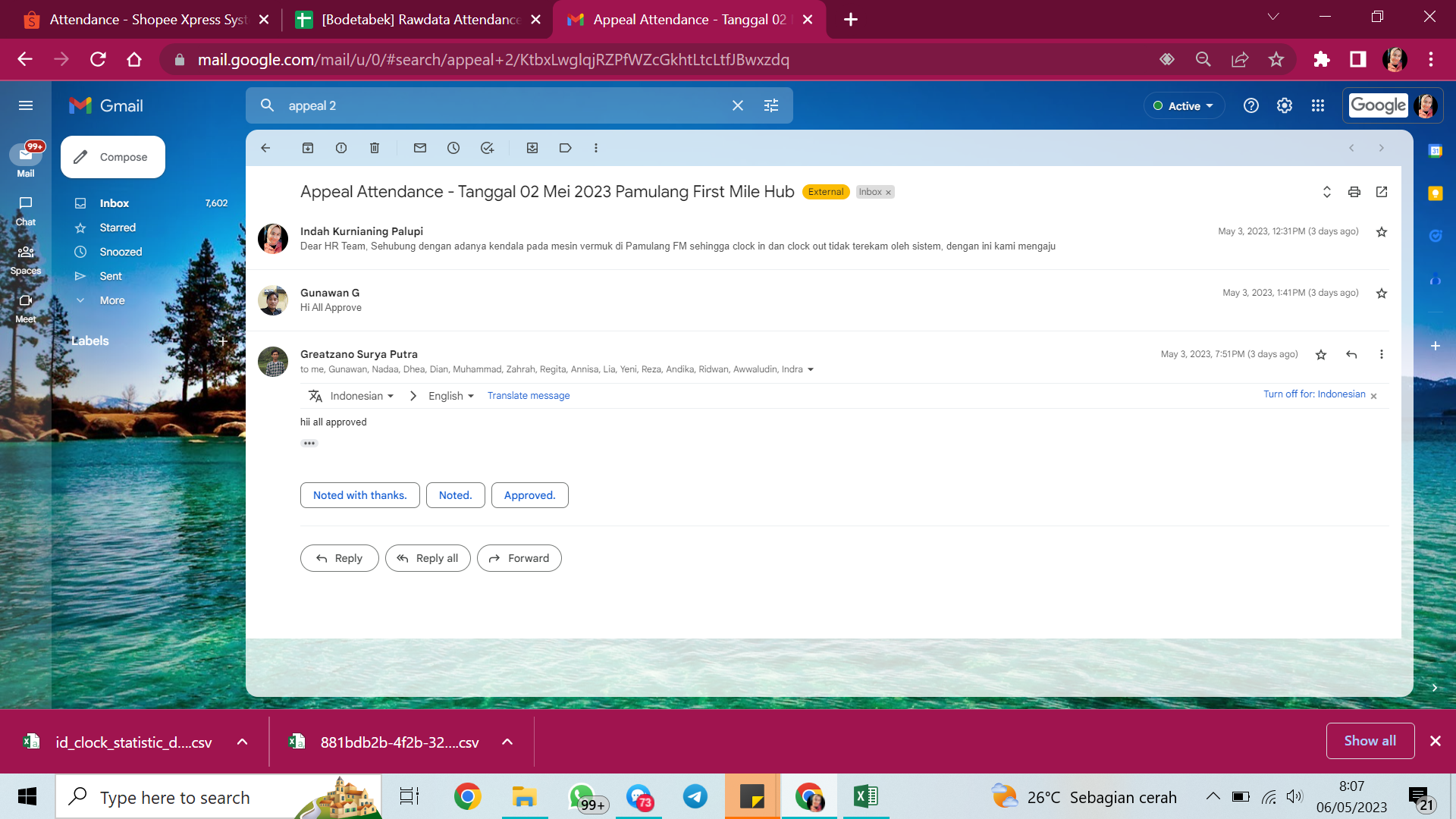
Task: Toggle star on Greatzano Surya Putra's message
Action: tap(1321, 355)
